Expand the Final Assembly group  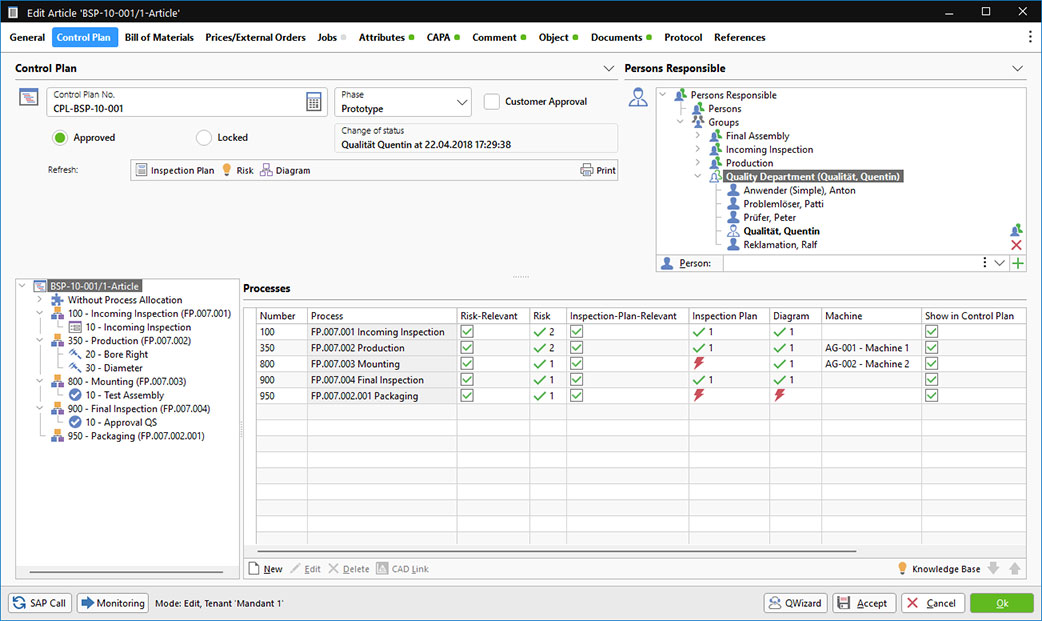pos(698,136)
